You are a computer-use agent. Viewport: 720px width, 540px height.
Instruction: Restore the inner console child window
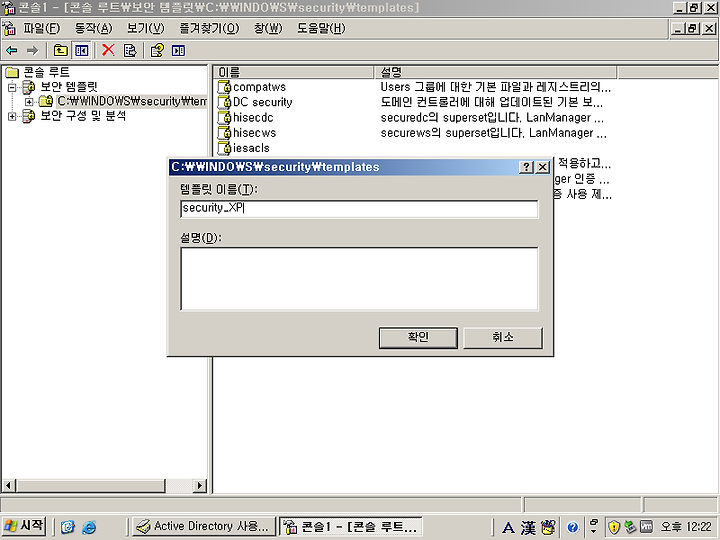[x=694, y=28]
